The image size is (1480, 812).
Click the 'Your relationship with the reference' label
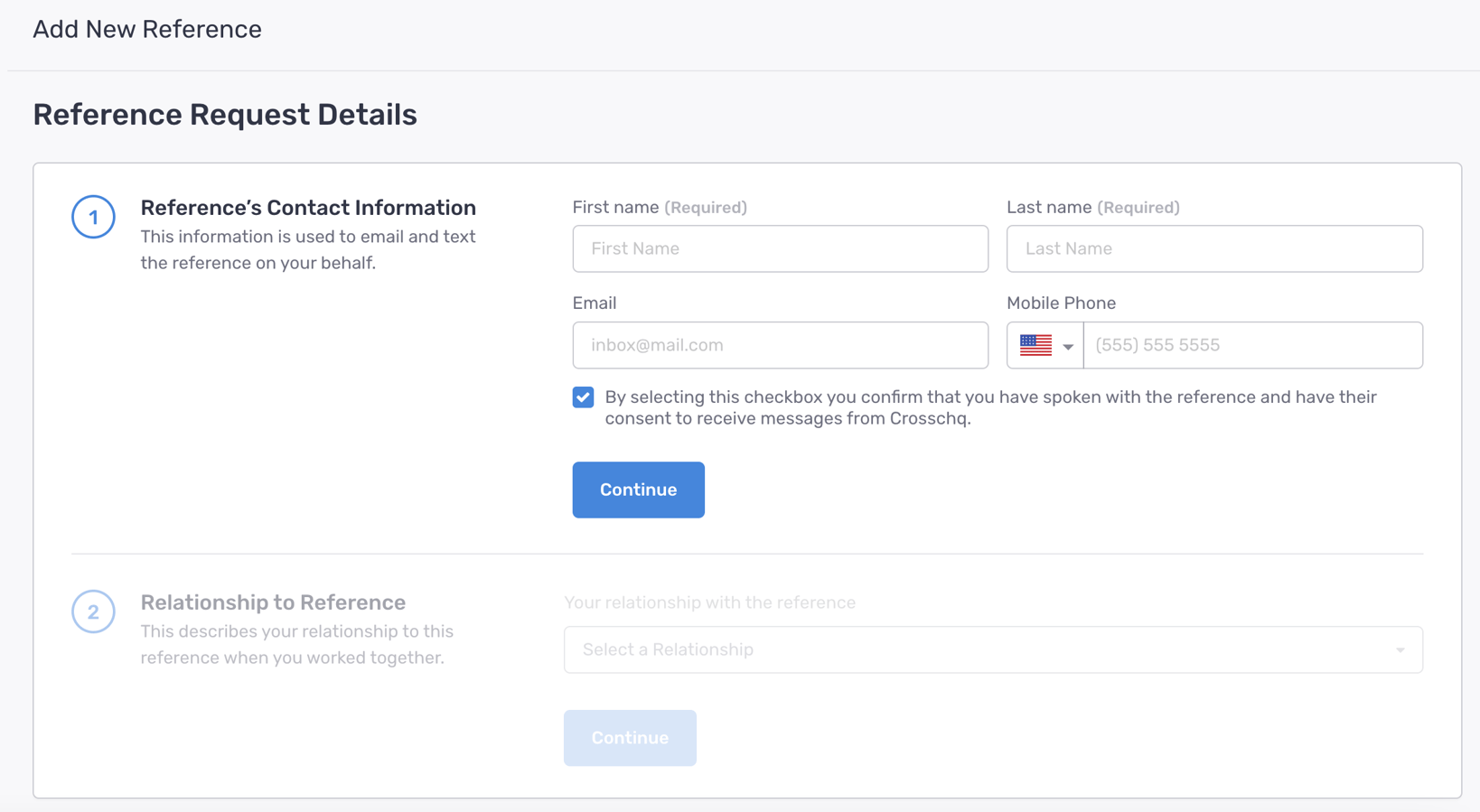click(709, 602)
